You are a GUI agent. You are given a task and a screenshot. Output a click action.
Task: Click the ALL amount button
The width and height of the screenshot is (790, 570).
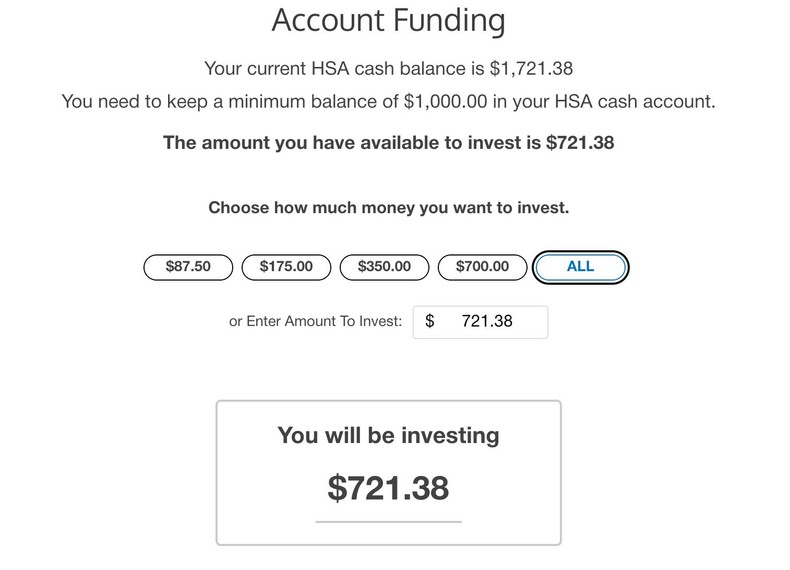tap(580, 267)
